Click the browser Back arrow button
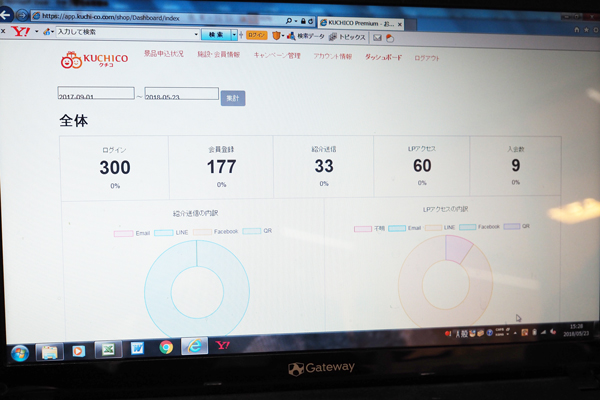This screenshot has width=600, height=400. 5,15
